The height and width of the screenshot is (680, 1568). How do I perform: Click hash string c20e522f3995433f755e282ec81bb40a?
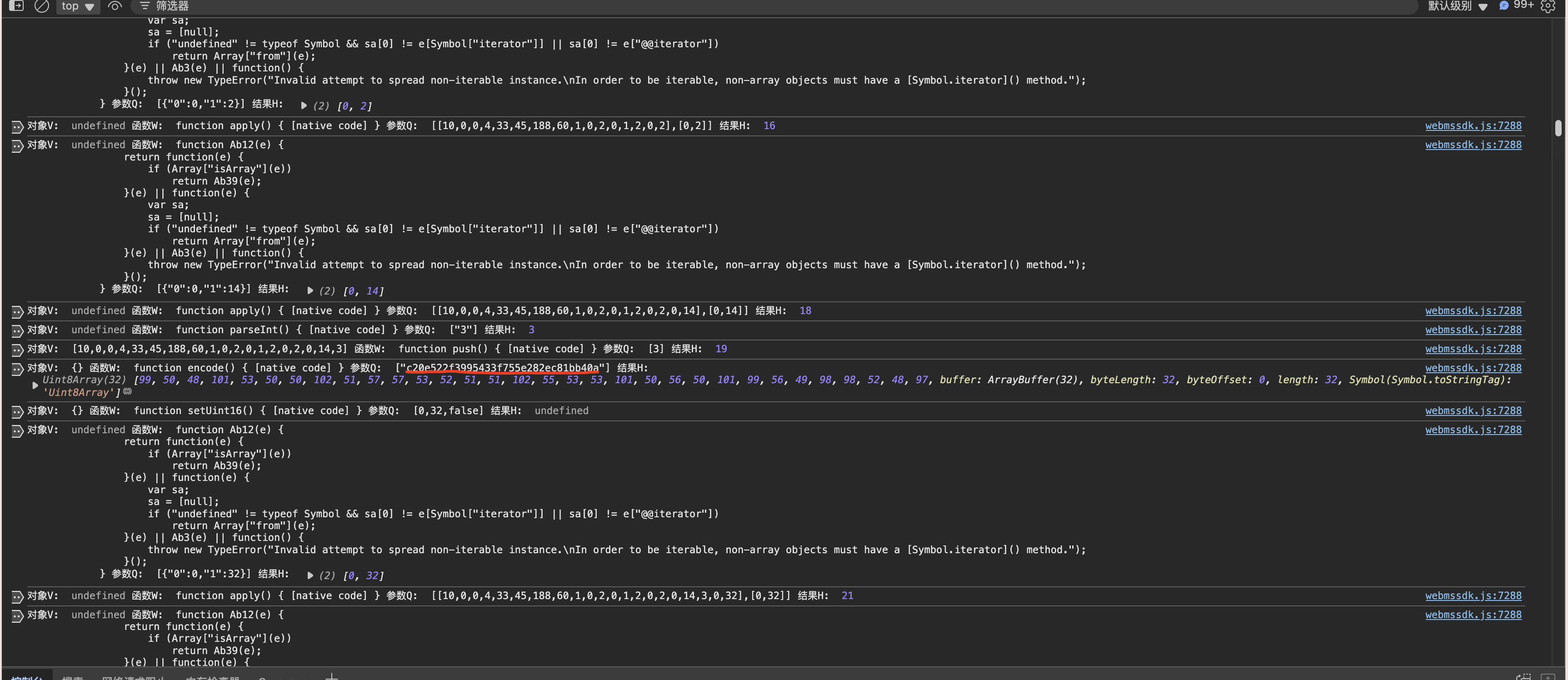pos(502,368)
